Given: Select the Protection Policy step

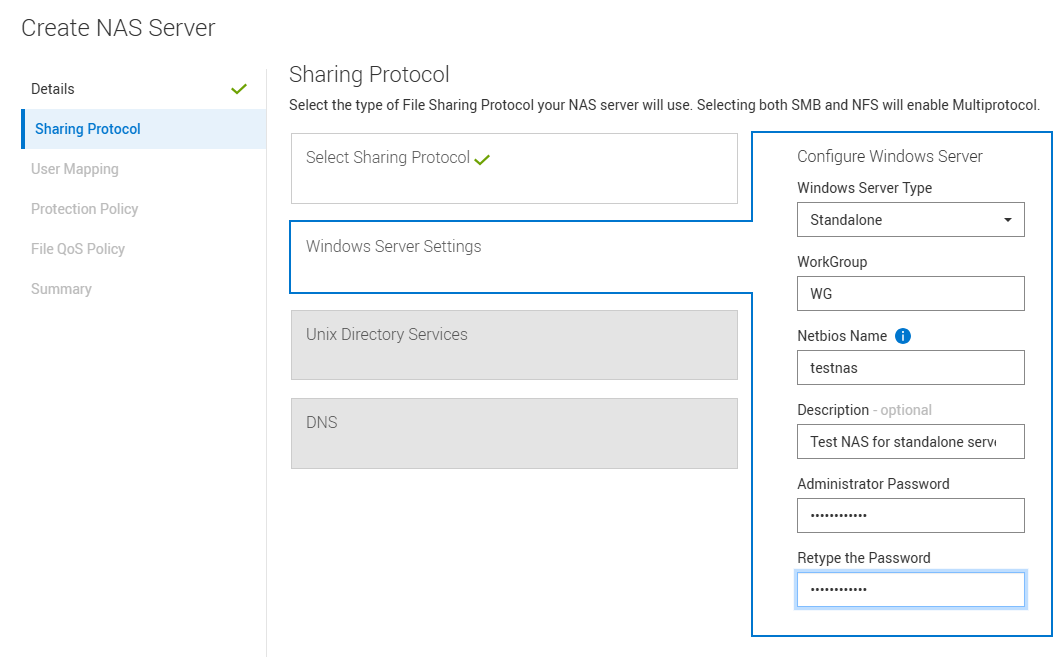Looking at the screenshot, I should [83, 208].
